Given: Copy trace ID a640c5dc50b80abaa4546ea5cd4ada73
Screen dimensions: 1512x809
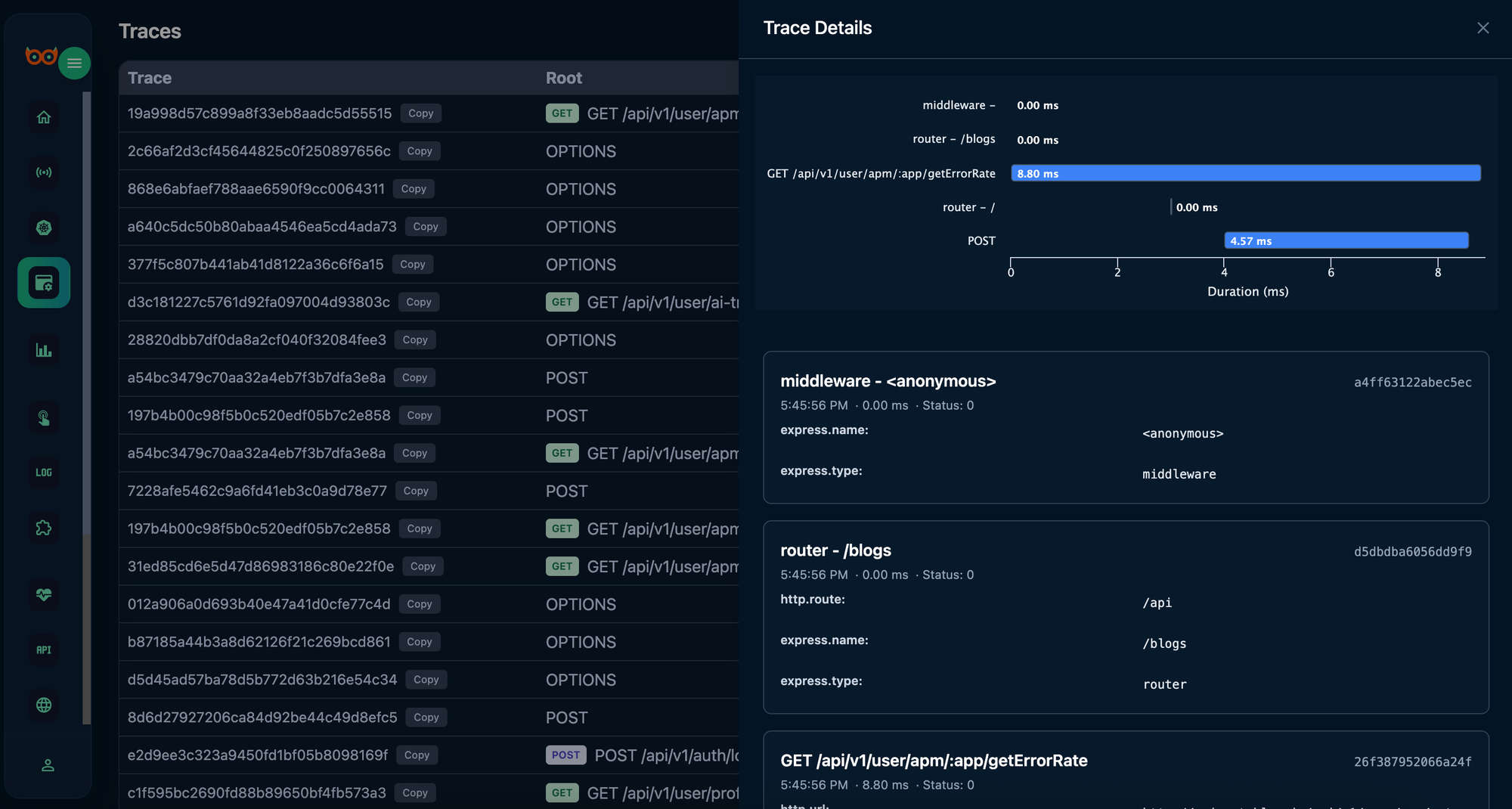Looking at the screenshot, I should coord(426,227).
